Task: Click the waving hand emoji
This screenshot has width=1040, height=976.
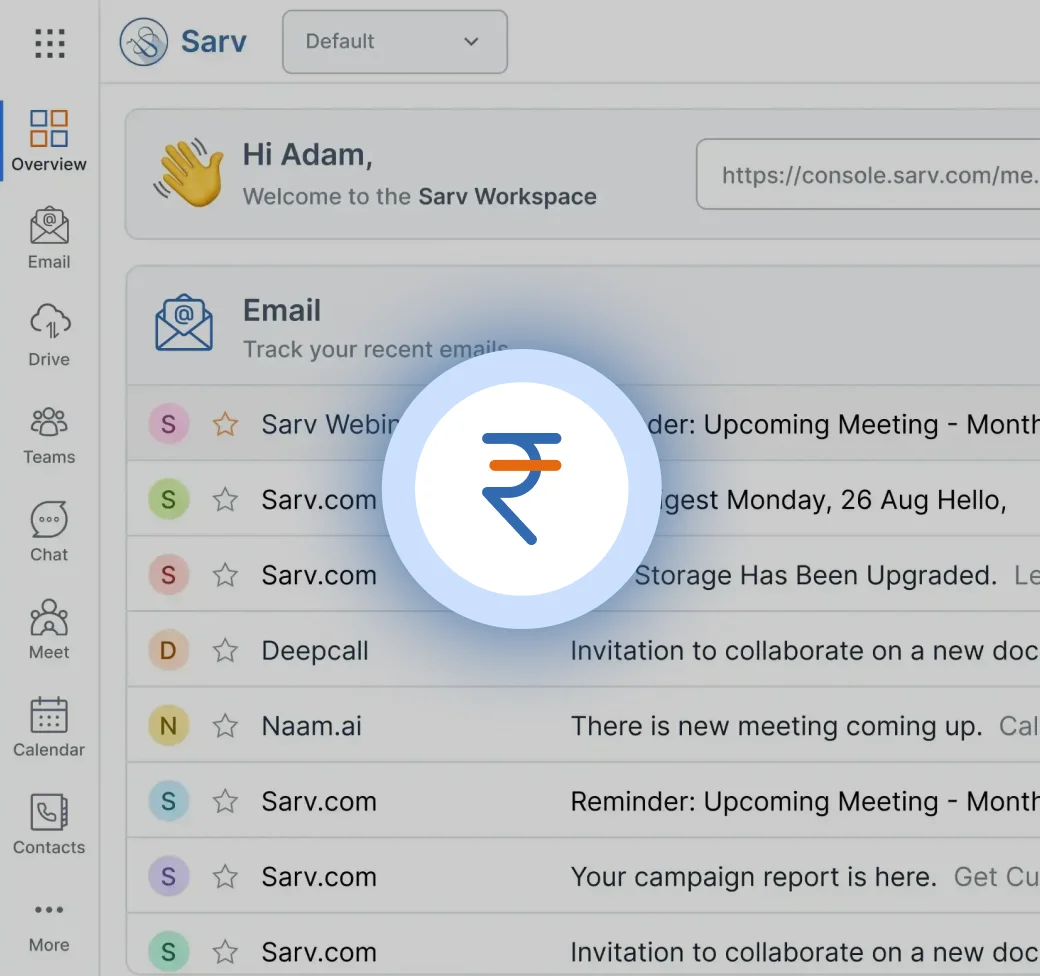Action: 189,172
